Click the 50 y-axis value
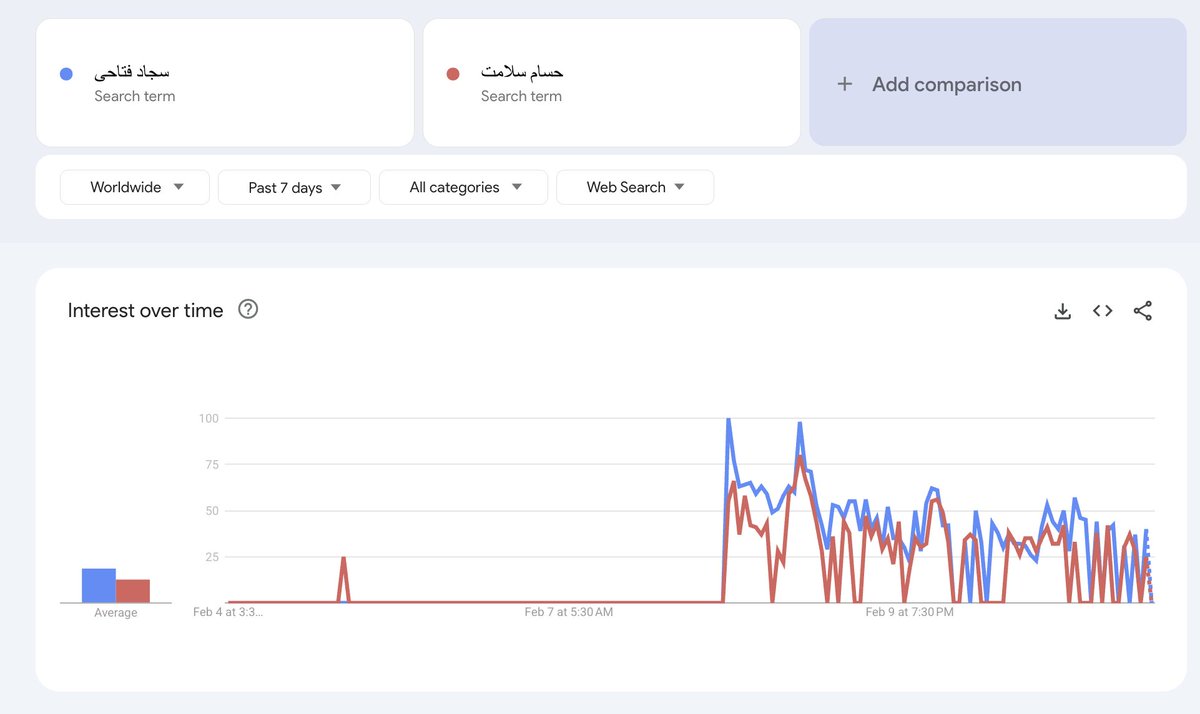1200x714 pixels. click(x=211, y=511)
